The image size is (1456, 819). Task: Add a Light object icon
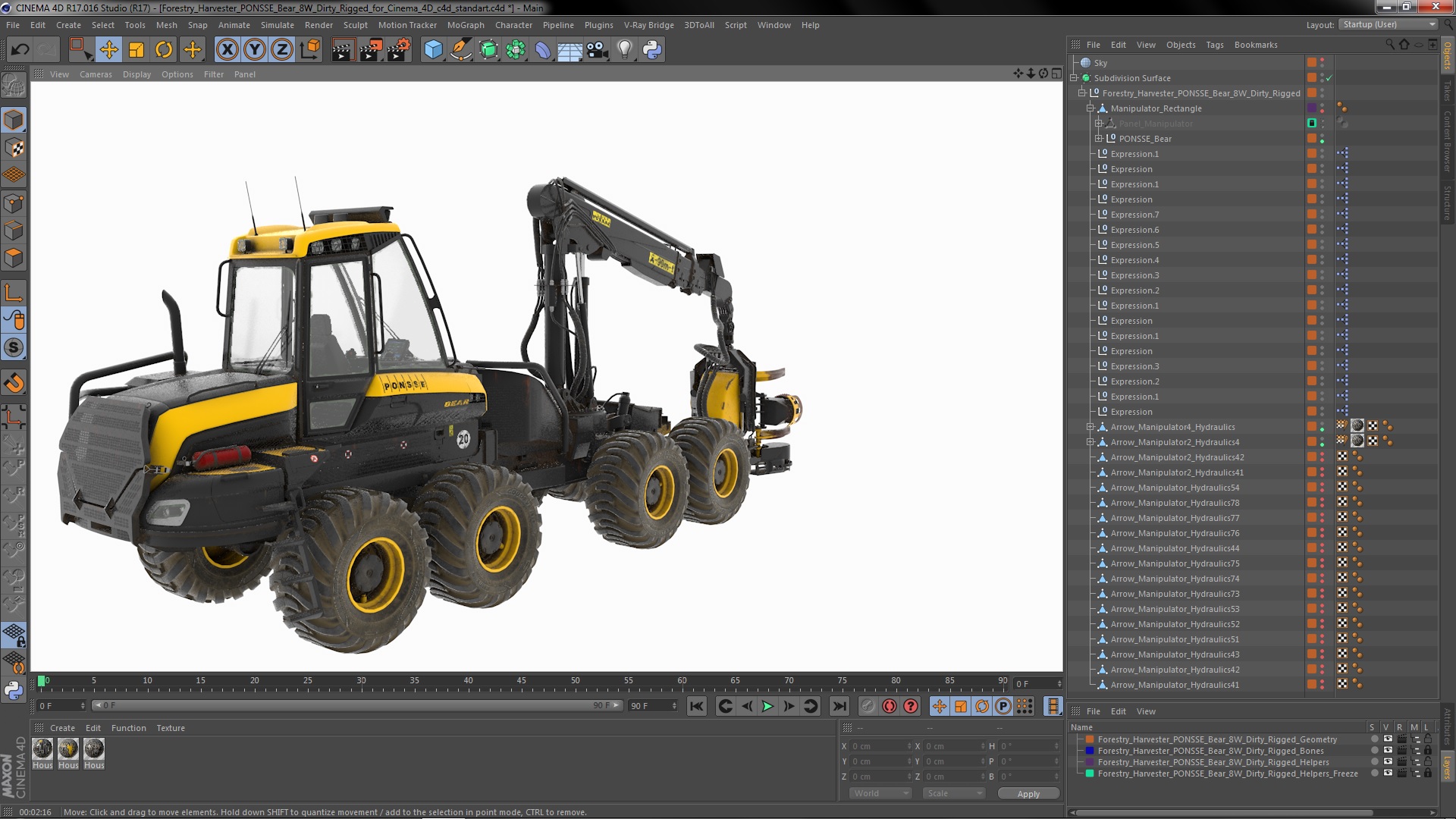[625, 50]
